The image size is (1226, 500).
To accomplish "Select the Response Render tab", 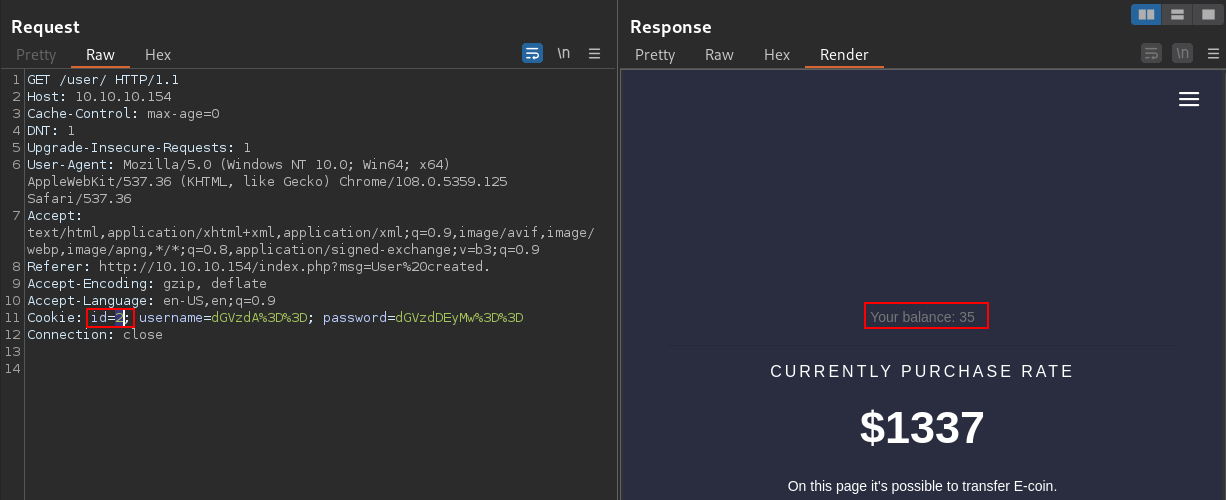I will pyautogui.click(x=844, y=55).
